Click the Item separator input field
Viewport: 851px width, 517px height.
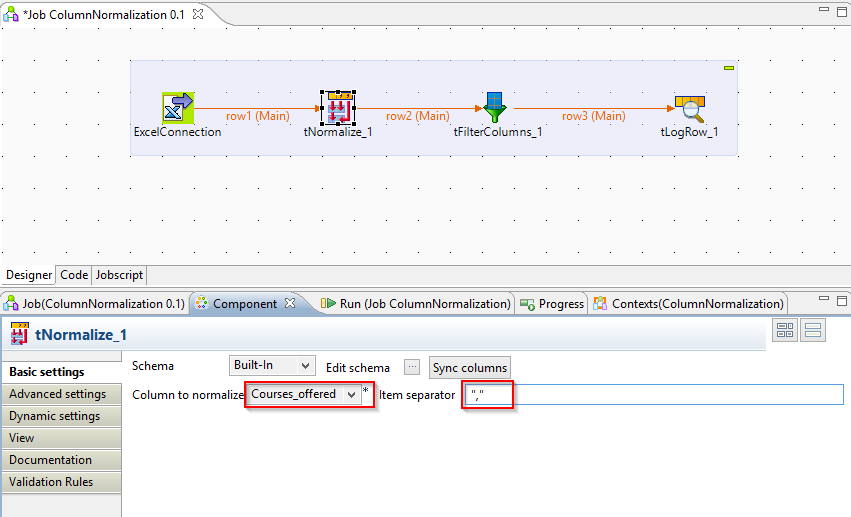[654, 394]
